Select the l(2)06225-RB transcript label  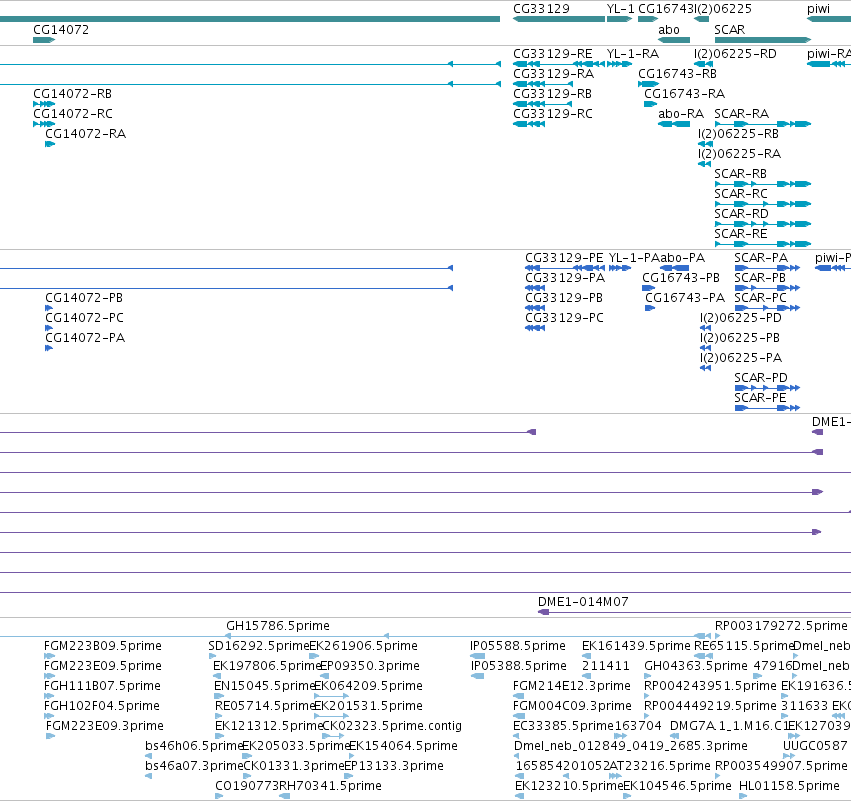pyautogui.click(x=739, y=134)
